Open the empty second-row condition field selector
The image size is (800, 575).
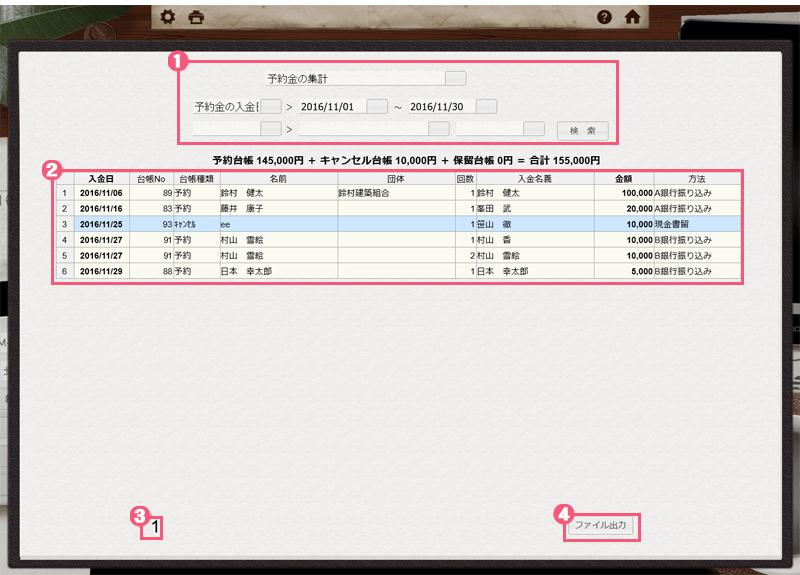pyautogui.click(x=271, y=129)
